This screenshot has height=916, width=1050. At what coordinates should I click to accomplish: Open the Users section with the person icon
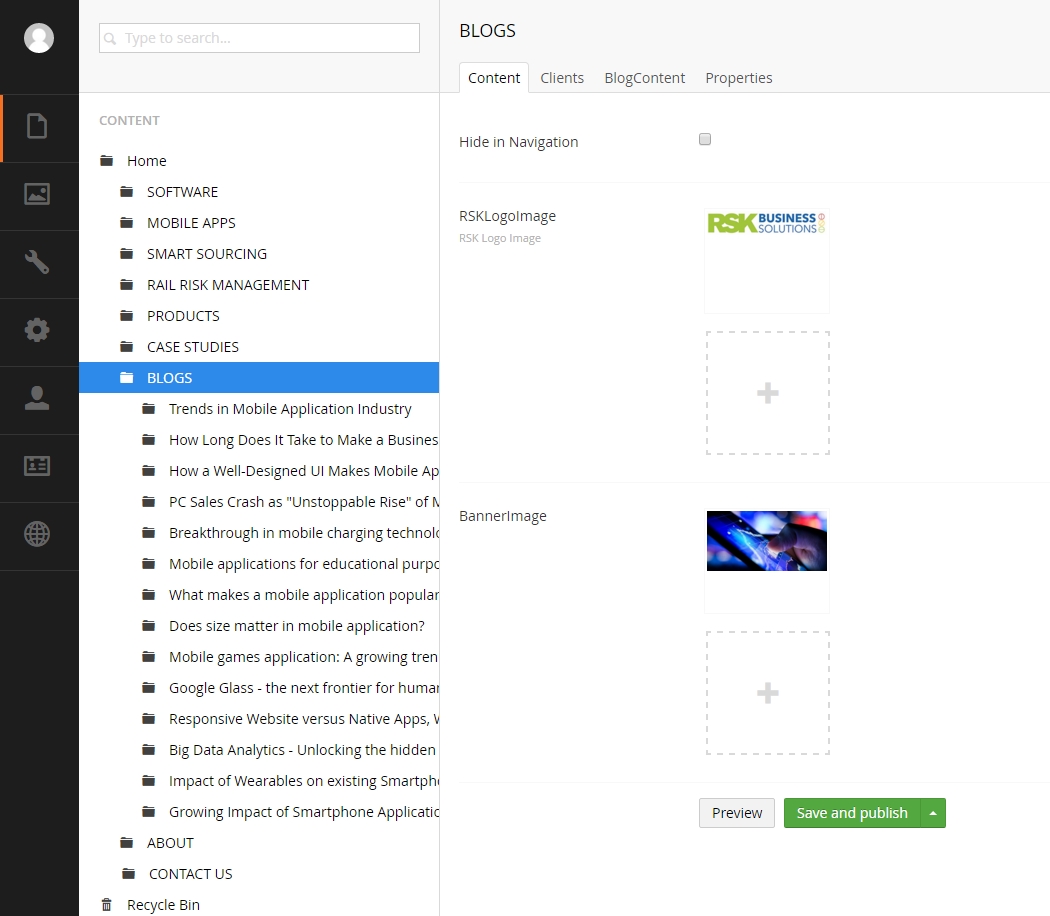[39, 398]
